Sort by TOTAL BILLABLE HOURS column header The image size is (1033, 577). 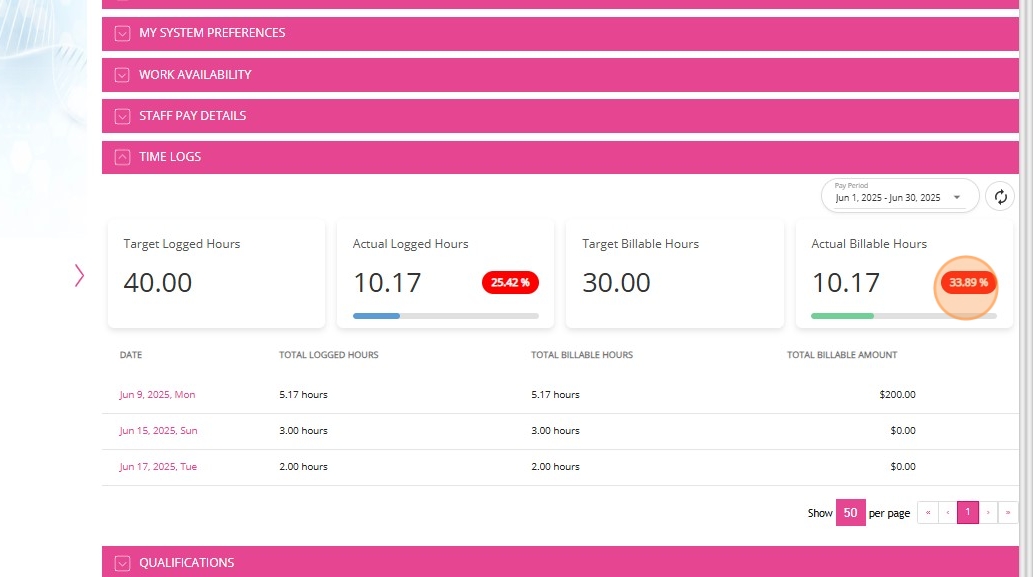tap(582, 355)
